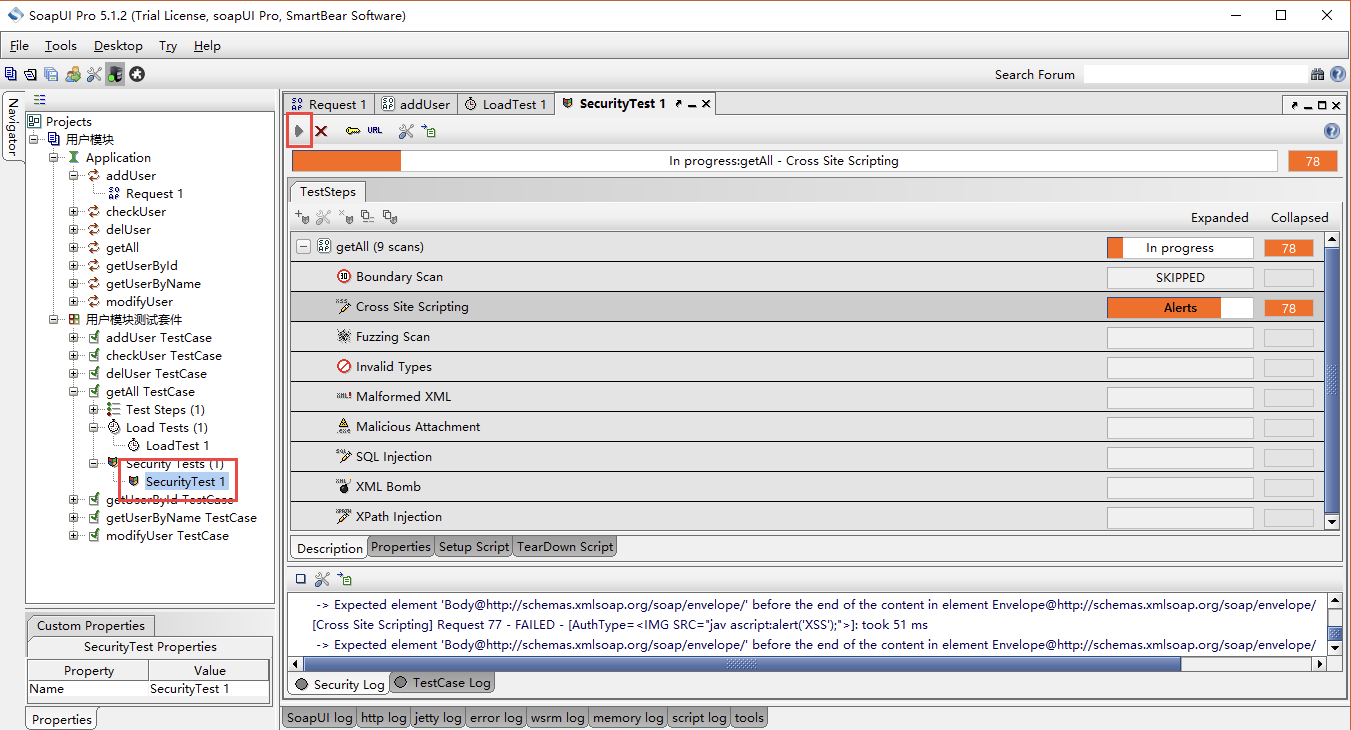This screenshot has width=1351, height=730.
Task: Open the Custom Properties tab
Action: click(90, 626)
